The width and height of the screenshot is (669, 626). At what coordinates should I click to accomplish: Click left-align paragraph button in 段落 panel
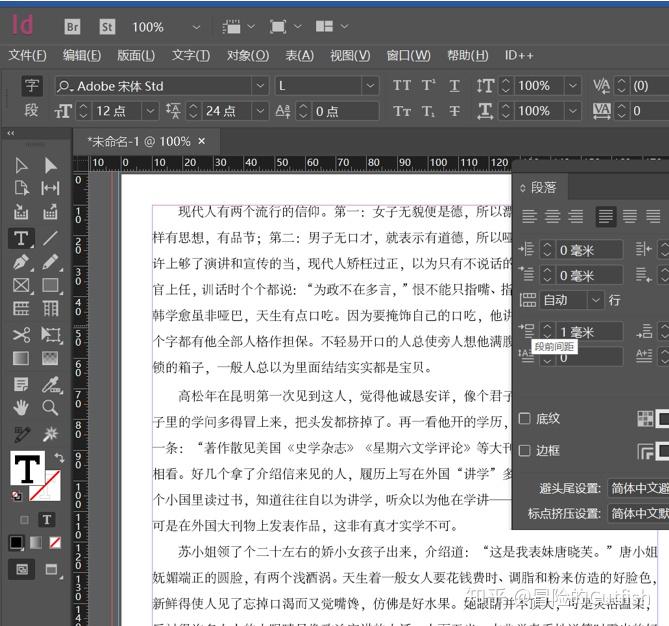click(x=529, y=216)
